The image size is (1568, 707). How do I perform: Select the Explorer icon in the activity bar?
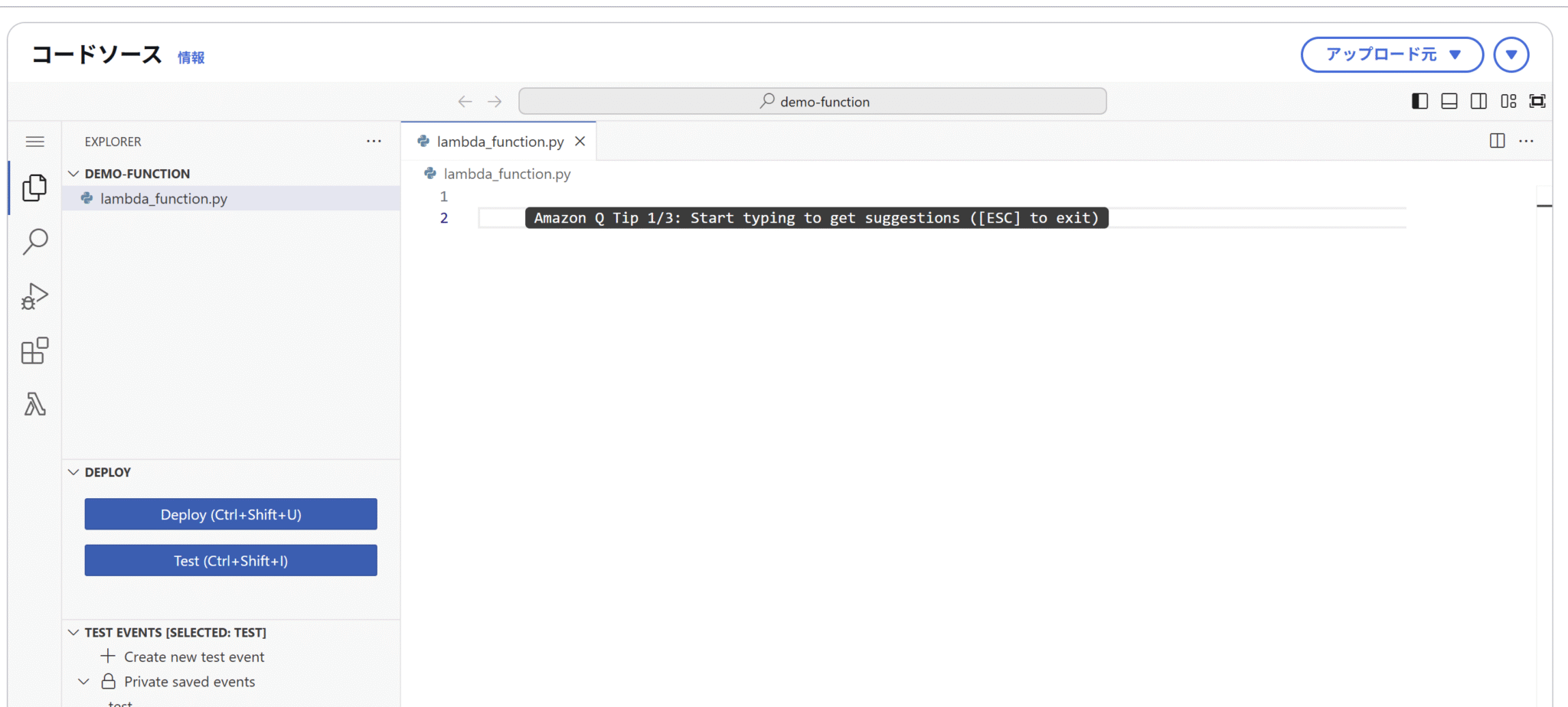(x=34, y=187)
